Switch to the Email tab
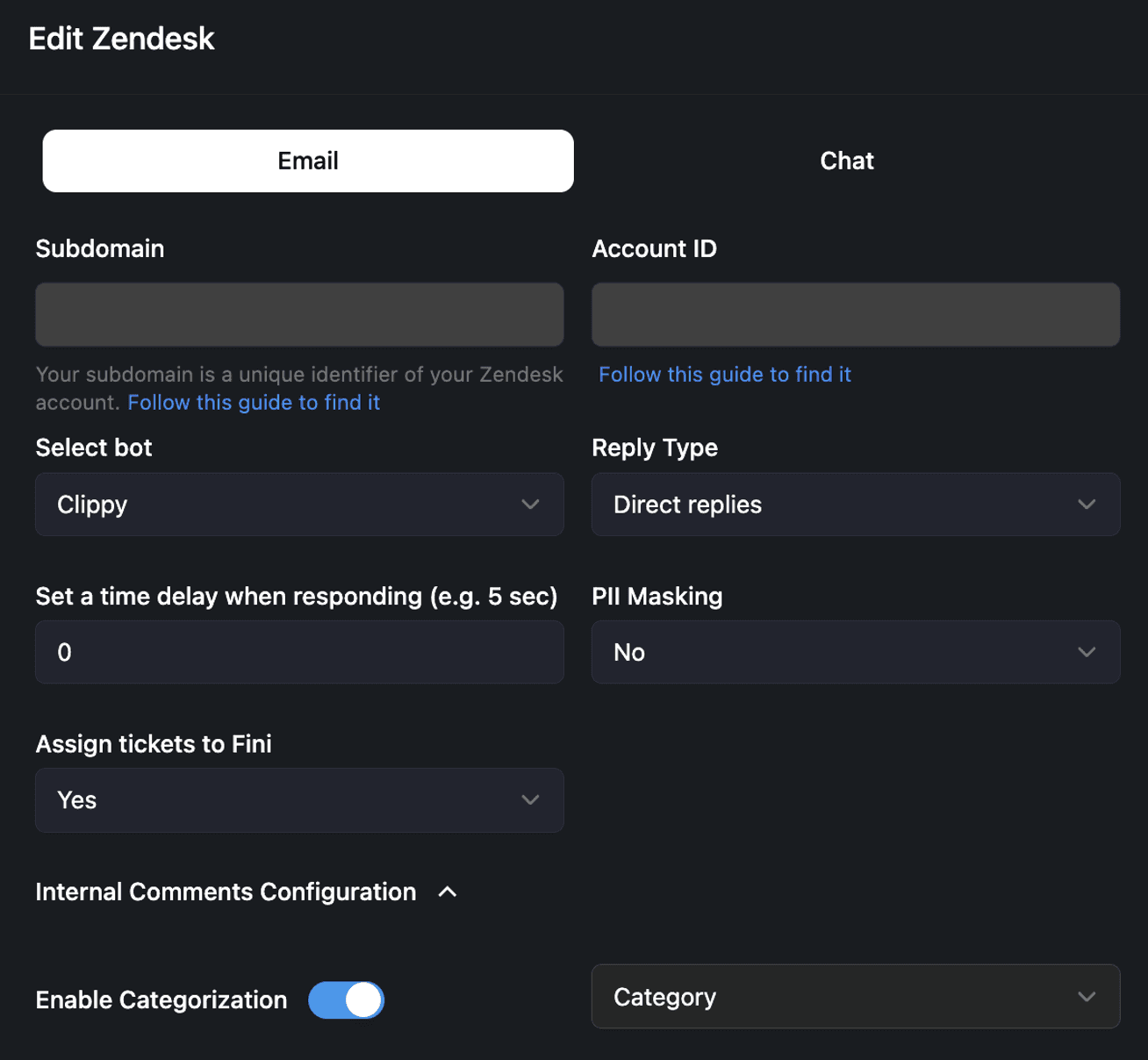Viewport: 1148px width, 1060px height. [x=308, y=161]
